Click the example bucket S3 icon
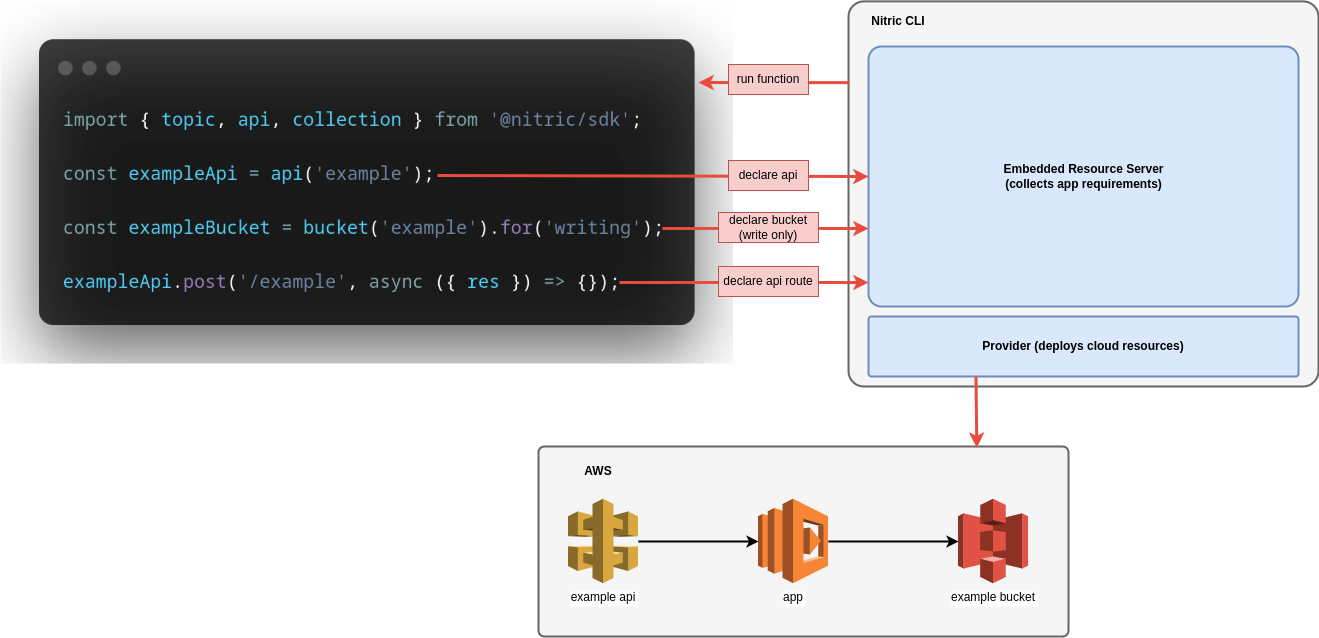 (x=993, y=540)
